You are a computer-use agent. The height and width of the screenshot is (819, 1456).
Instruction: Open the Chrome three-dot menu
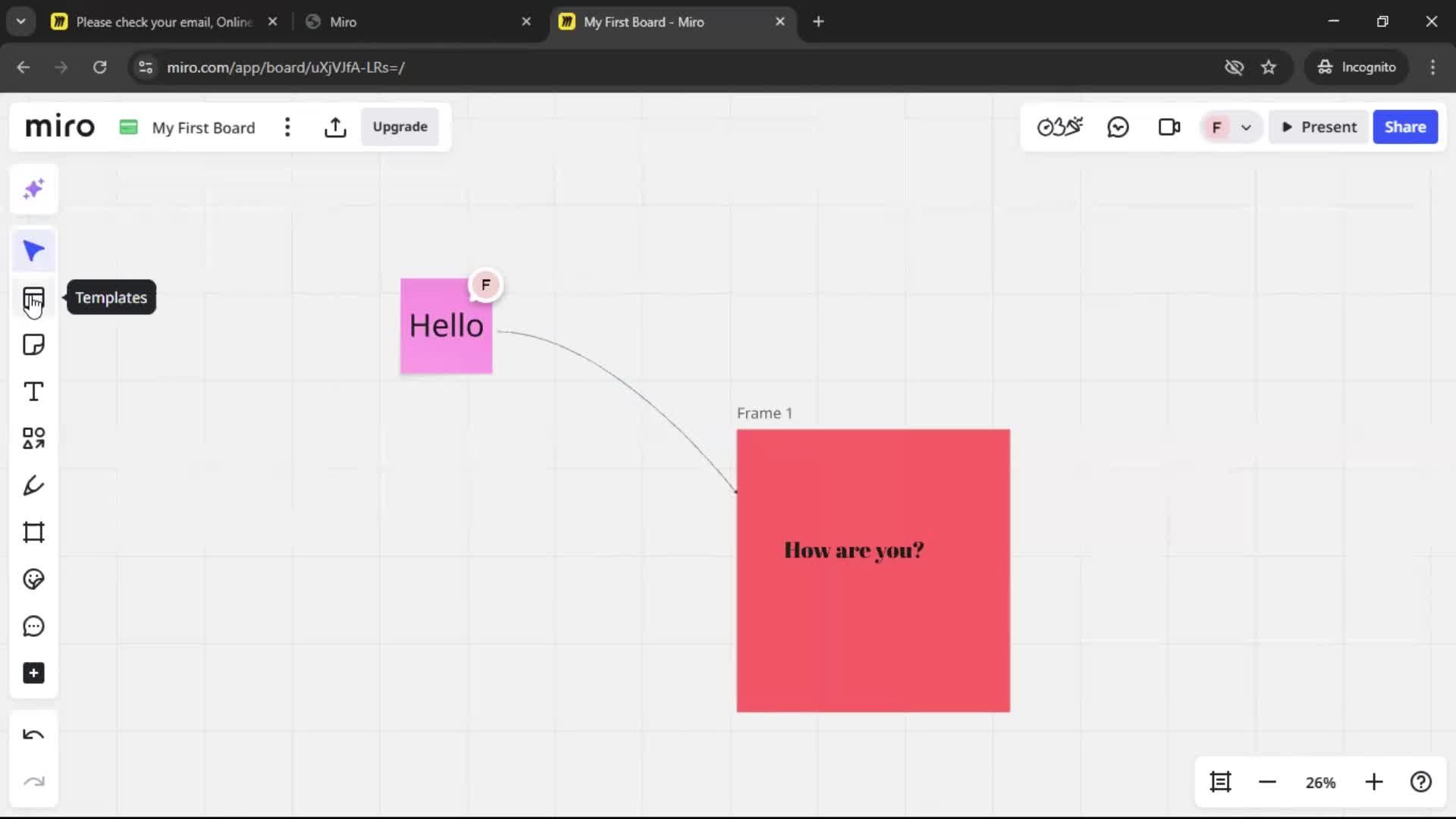(x=1432, y=67)
